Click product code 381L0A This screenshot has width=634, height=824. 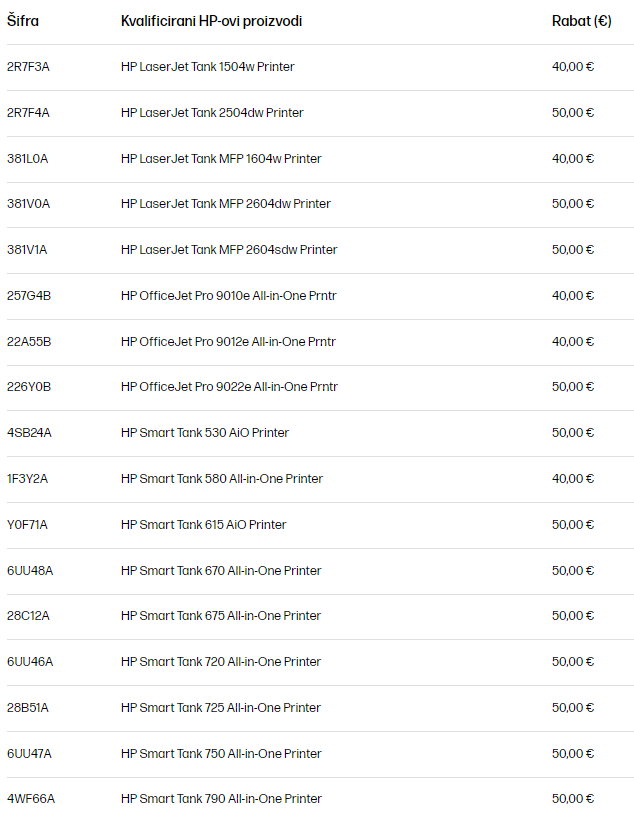point(27,159)
